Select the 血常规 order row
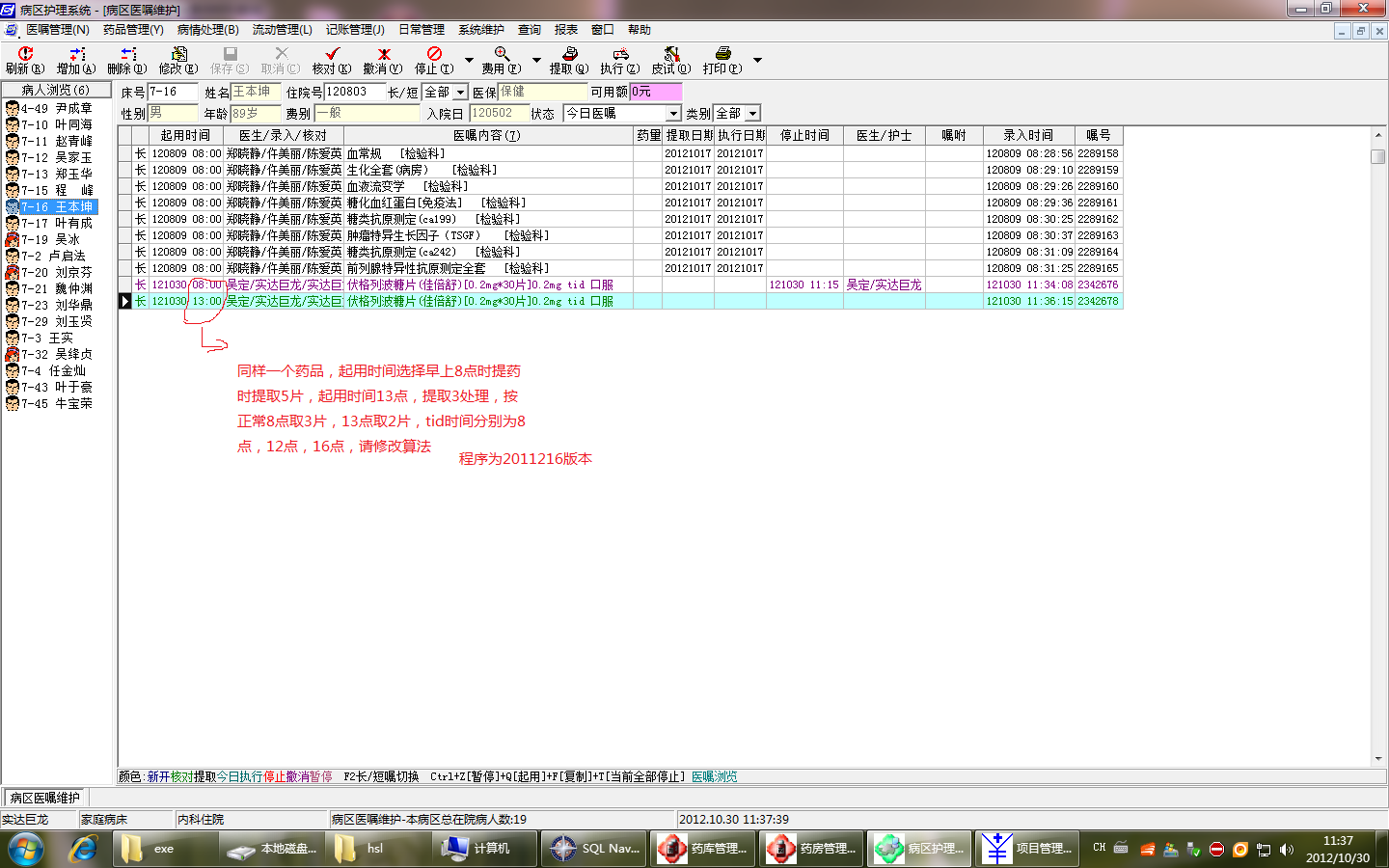 point(620,153)
